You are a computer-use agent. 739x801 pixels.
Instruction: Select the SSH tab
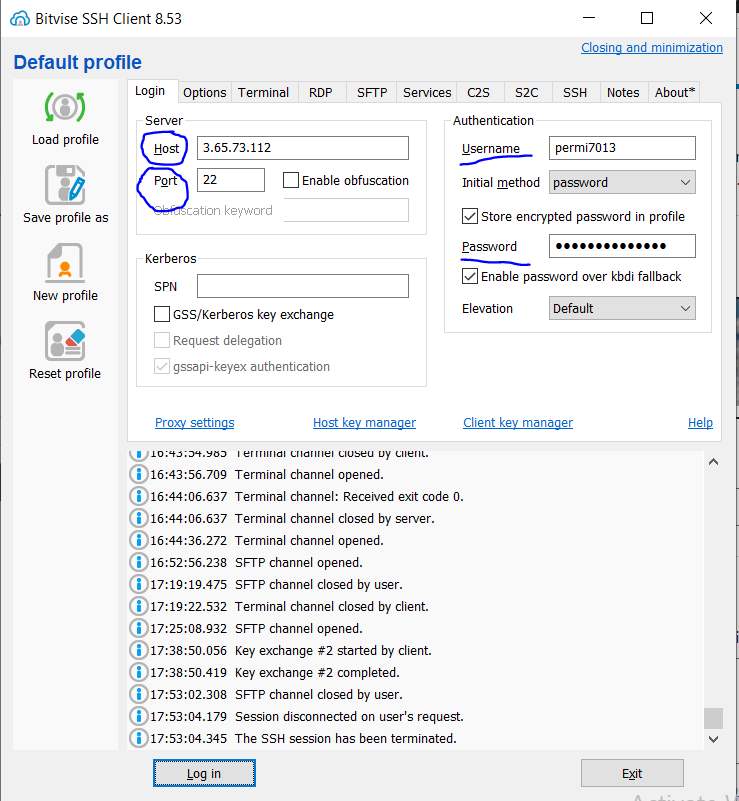point(575,92)
